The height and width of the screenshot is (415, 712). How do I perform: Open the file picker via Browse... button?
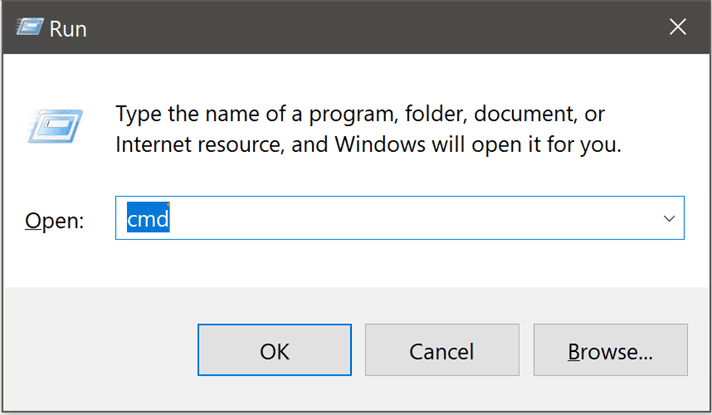point(610,351)
